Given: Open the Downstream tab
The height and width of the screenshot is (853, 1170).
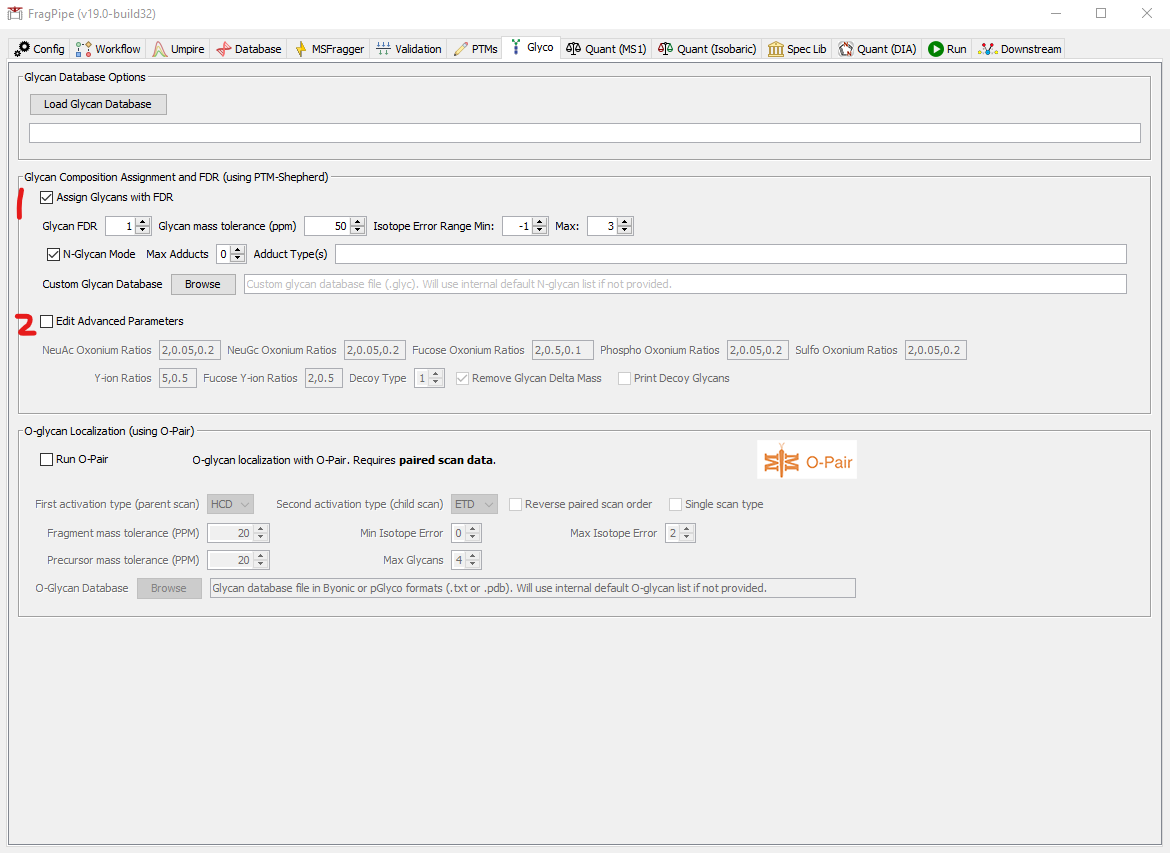Looking at the screenshot, I should 1020,49.
